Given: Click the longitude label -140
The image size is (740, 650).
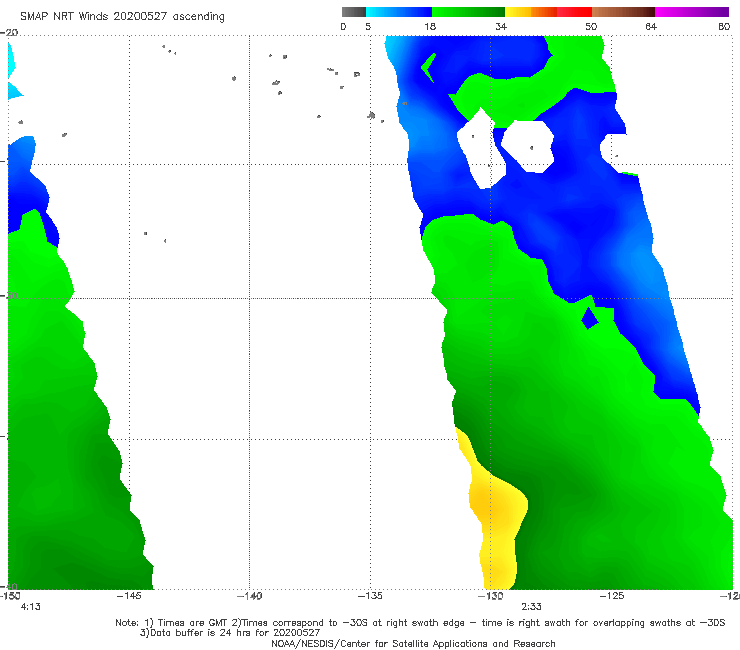Looking at the screenshot, I should tap(250, 596).
